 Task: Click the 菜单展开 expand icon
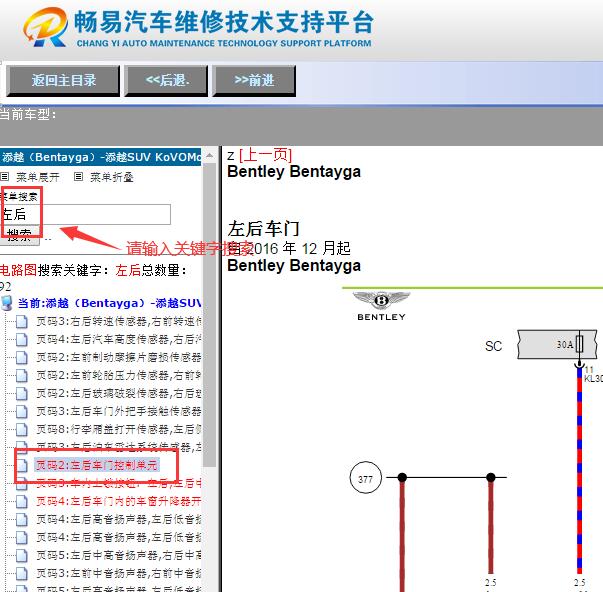tap(5, 177)
